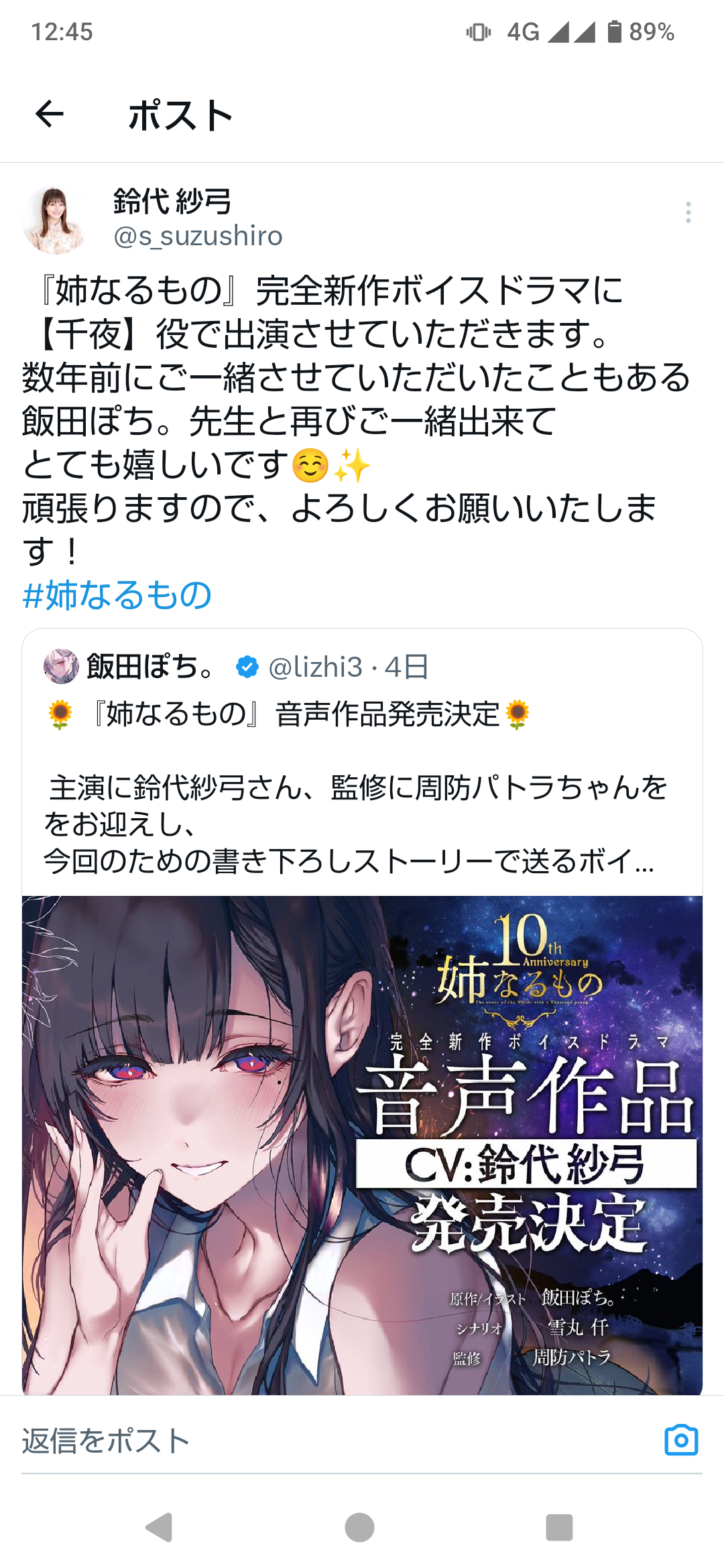Tap the Android recent apps square button
The width and height of the screenshot is (724, 1568).
pos(559,1527)
